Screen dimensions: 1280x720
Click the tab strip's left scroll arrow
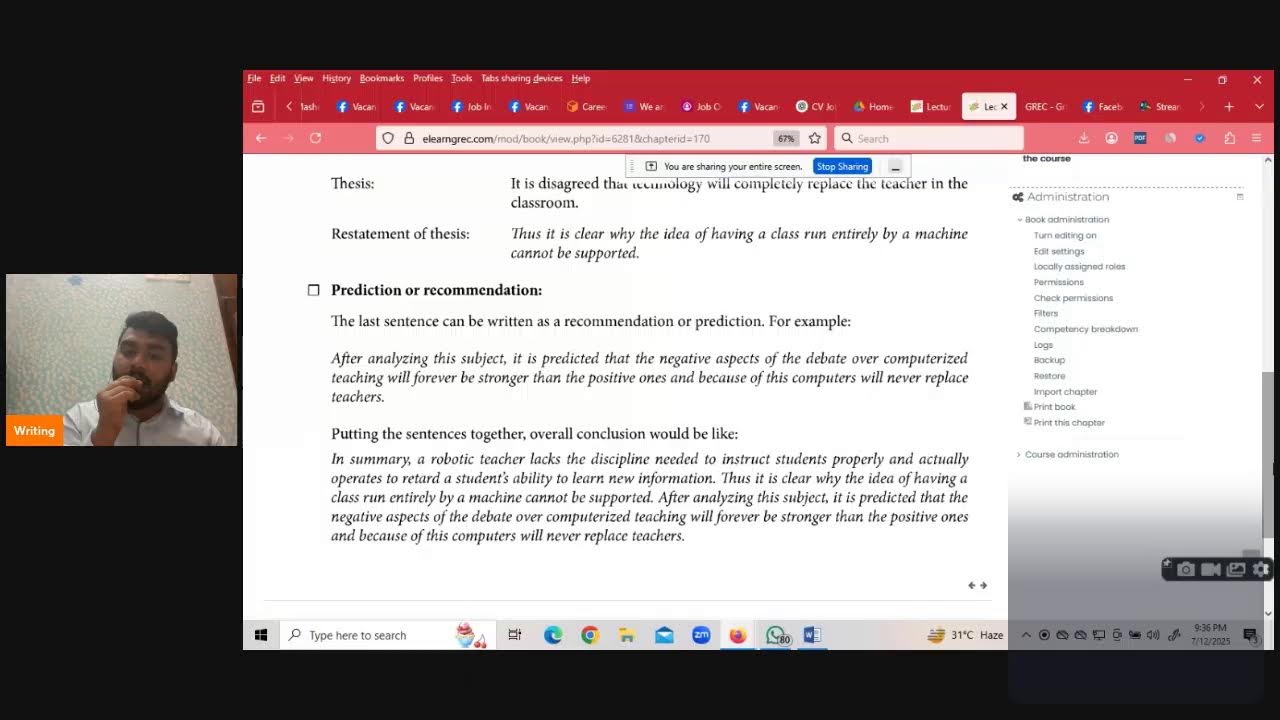pos(289,107)
